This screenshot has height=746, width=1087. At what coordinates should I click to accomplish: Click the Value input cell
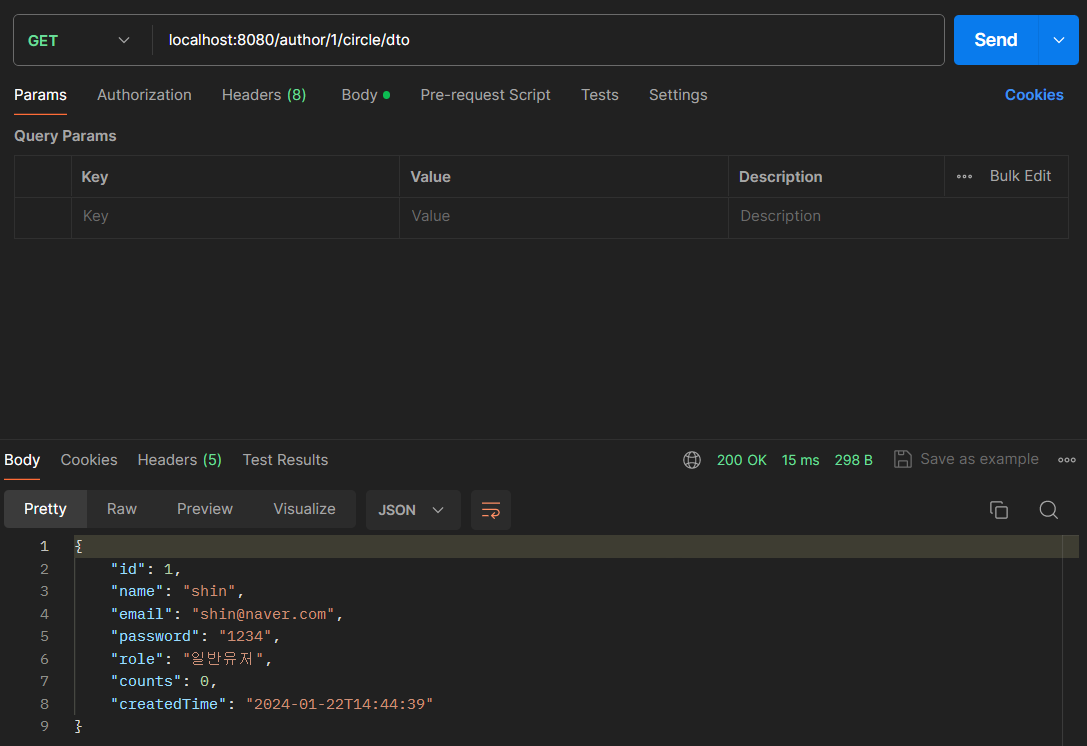564,216
